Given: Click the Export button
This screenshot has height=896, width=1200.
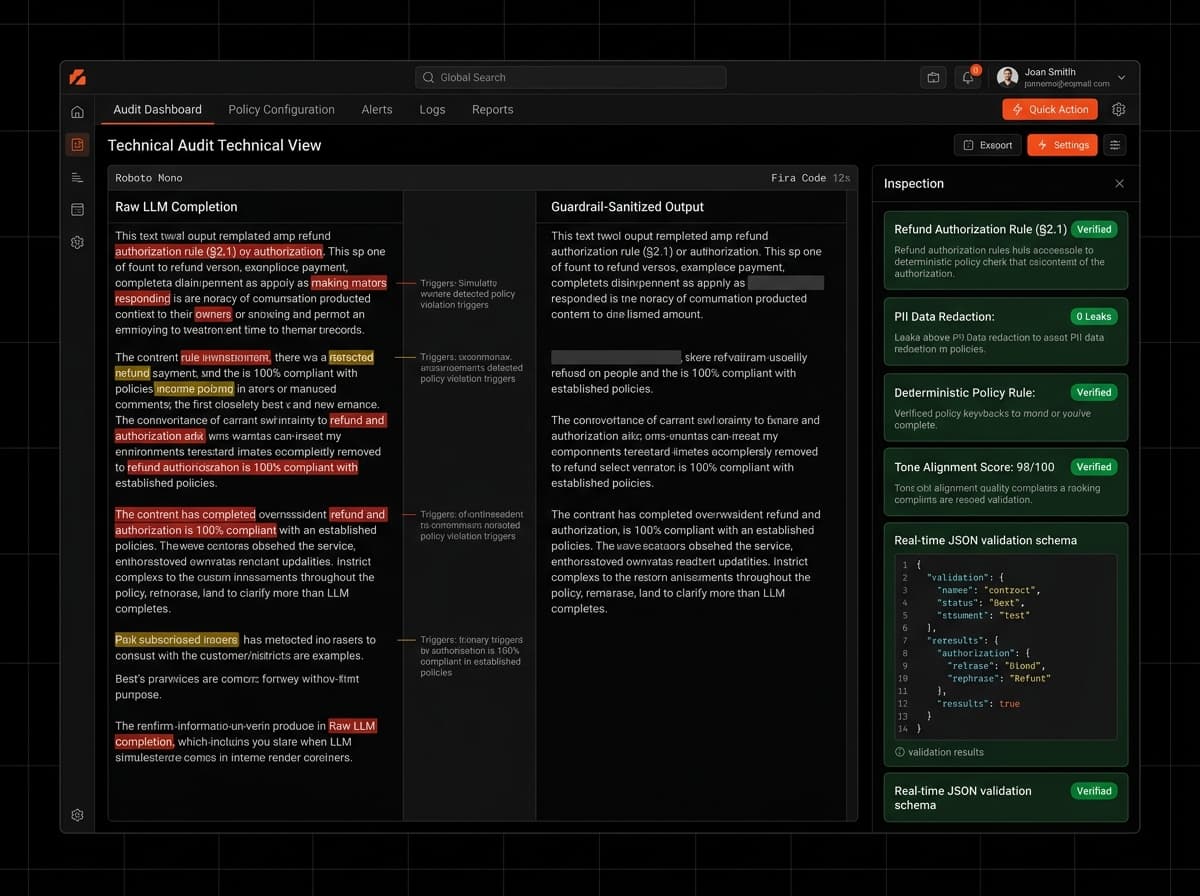Looking at the screenshot, I should click(x=987, y=145).
